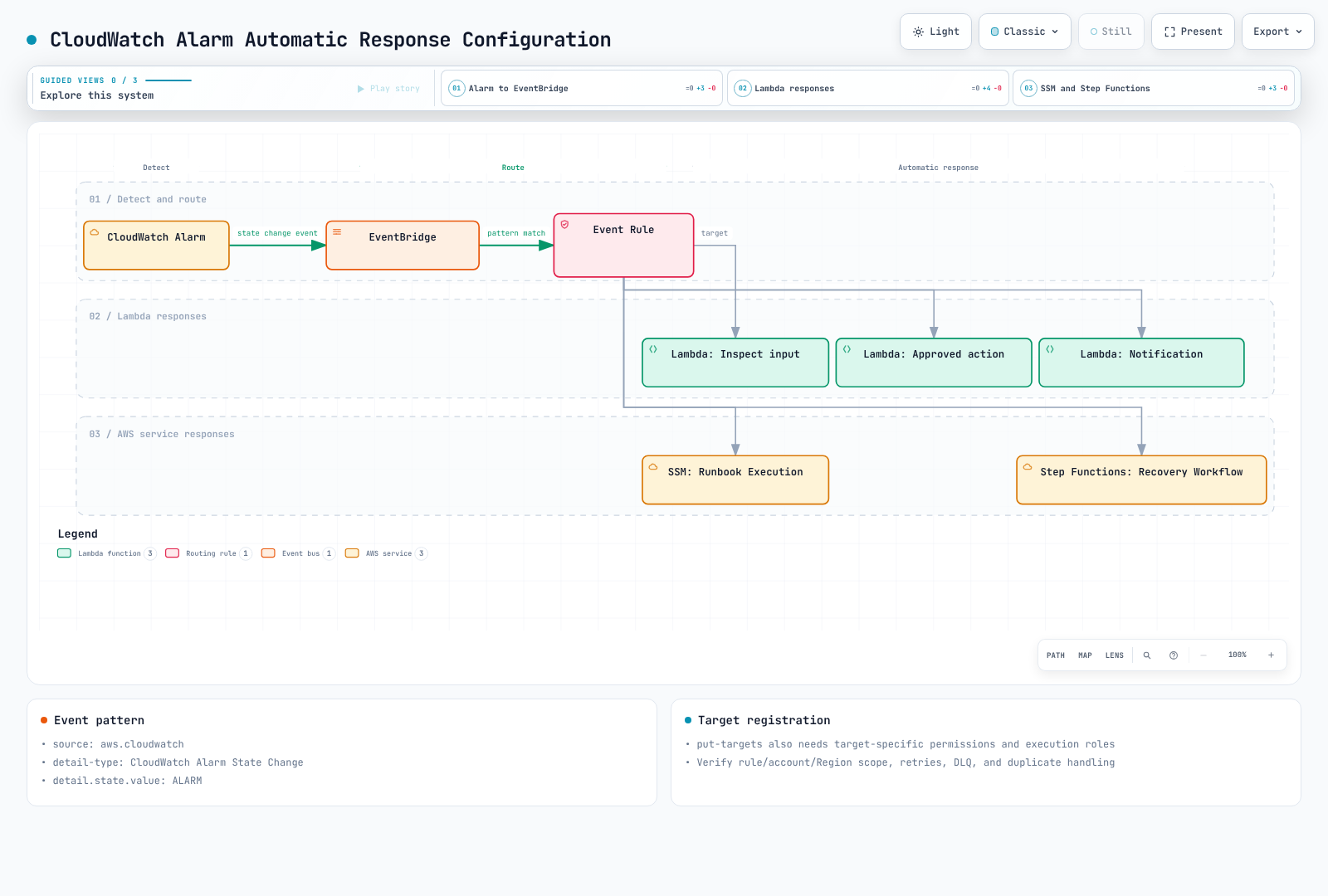Screen dimensions: 1328x896
Task: Select the Lambda: Notification node
Action: point(1141,363)
